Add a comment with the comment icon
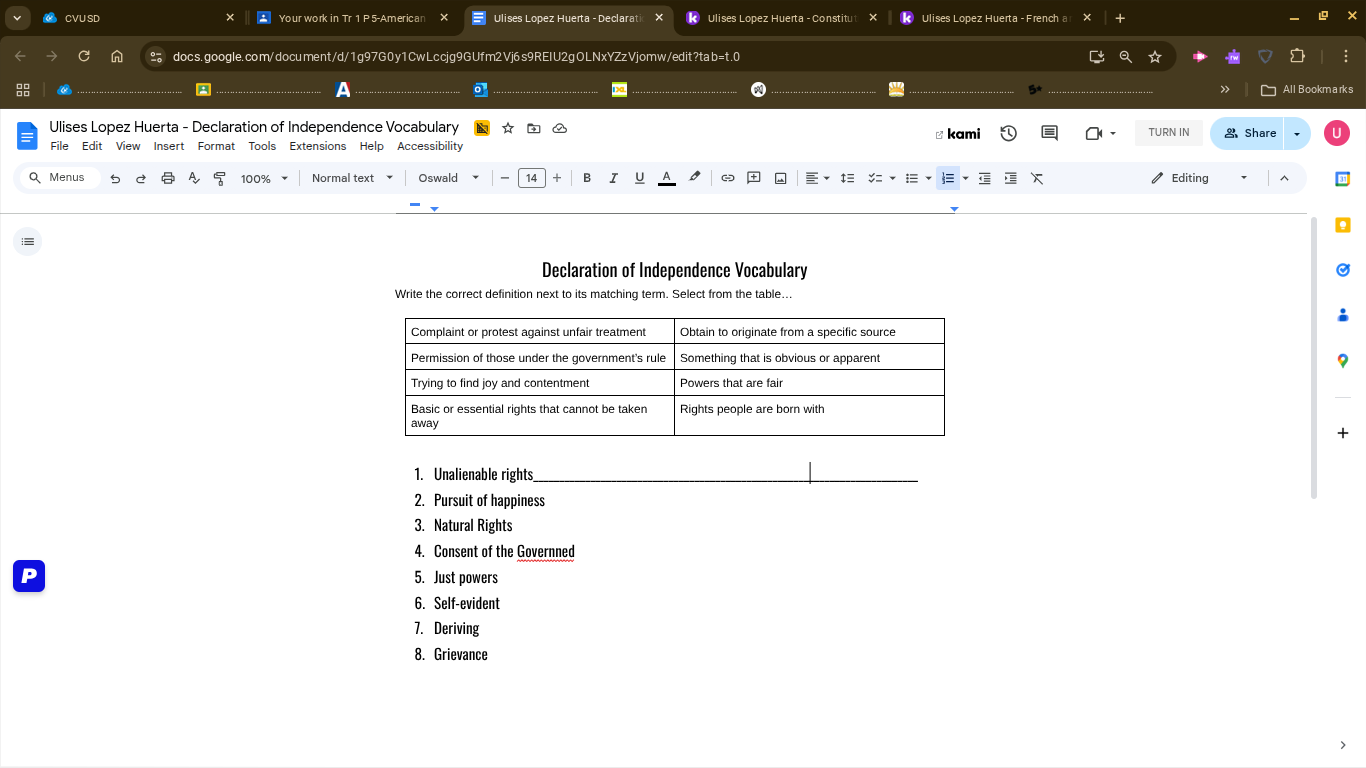This screenshot has height=768, width=1366. click(754, 177)
